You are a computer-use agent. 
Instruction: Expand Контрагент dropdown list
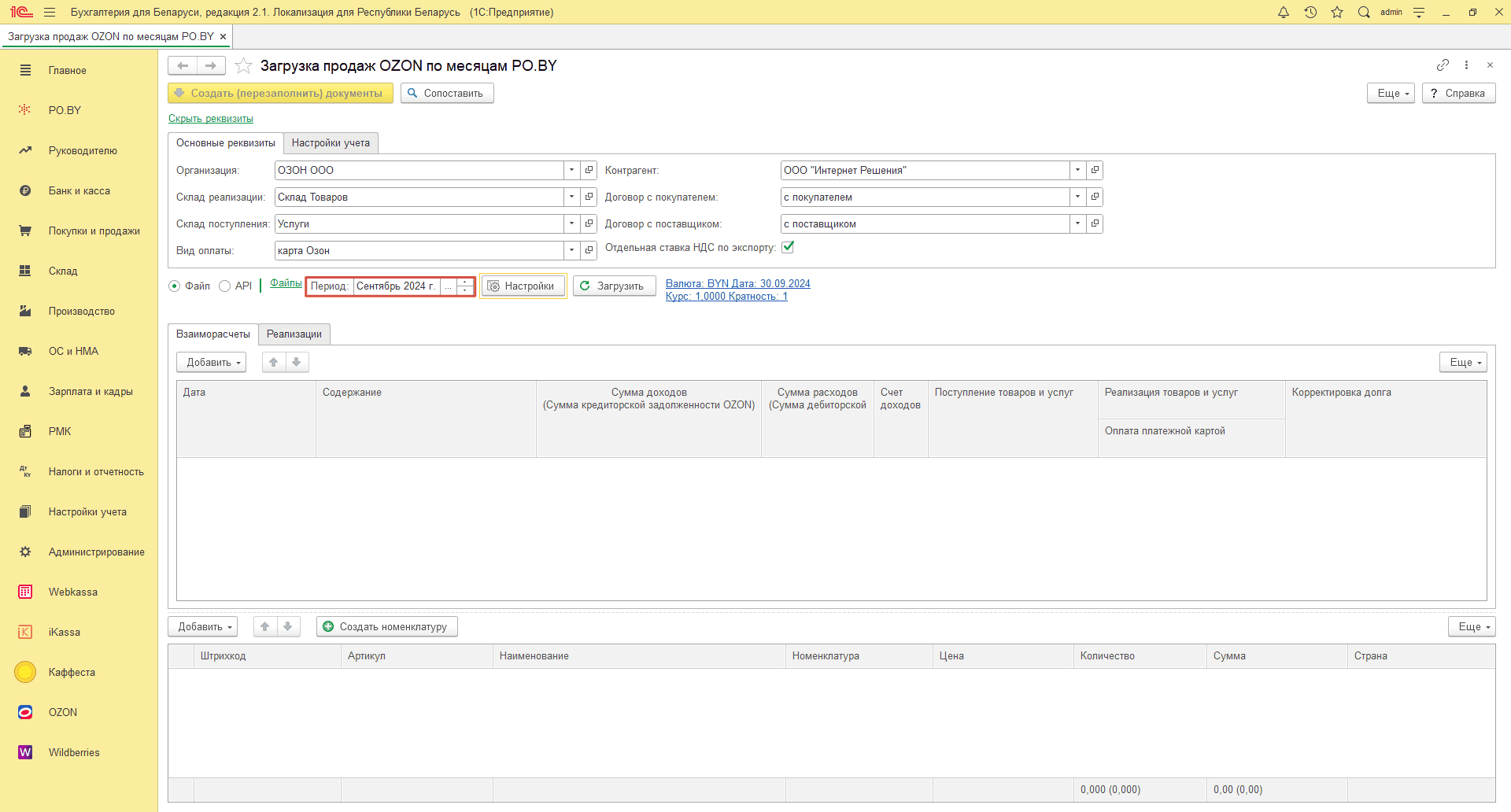[1078, 170]
